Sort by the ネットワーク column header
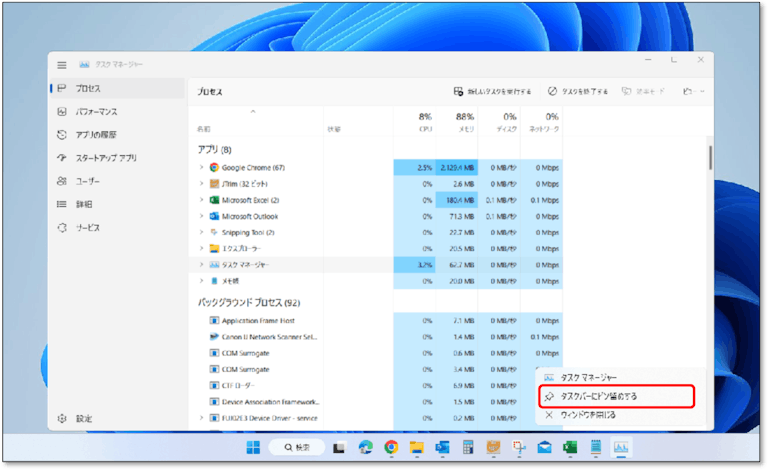This screenshot has width=768, height=470. [x=541, y=122]
